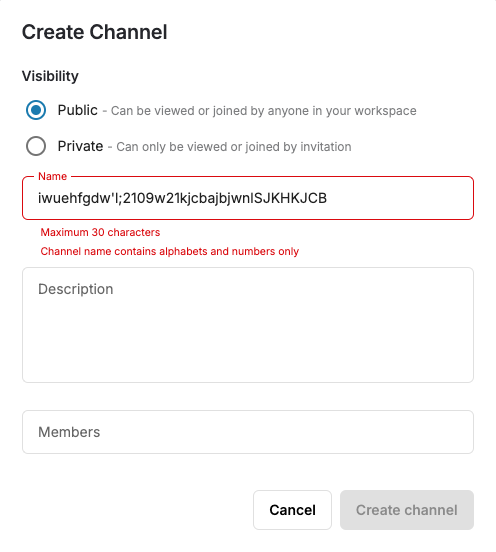Click the 'Create Channel' dialog heading
Screen dimensions: 496x552
pos(94,32)
